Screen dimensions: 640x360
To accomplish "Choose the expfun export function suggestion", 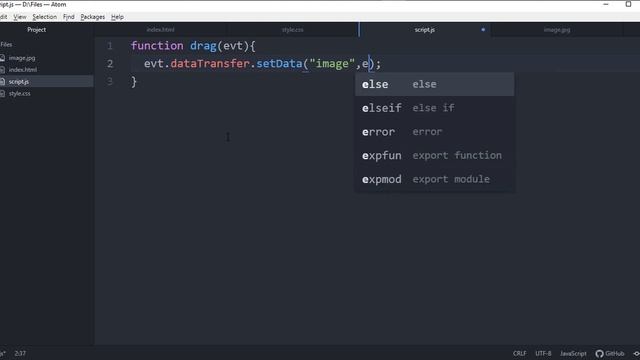I will [x=434, y=156].
